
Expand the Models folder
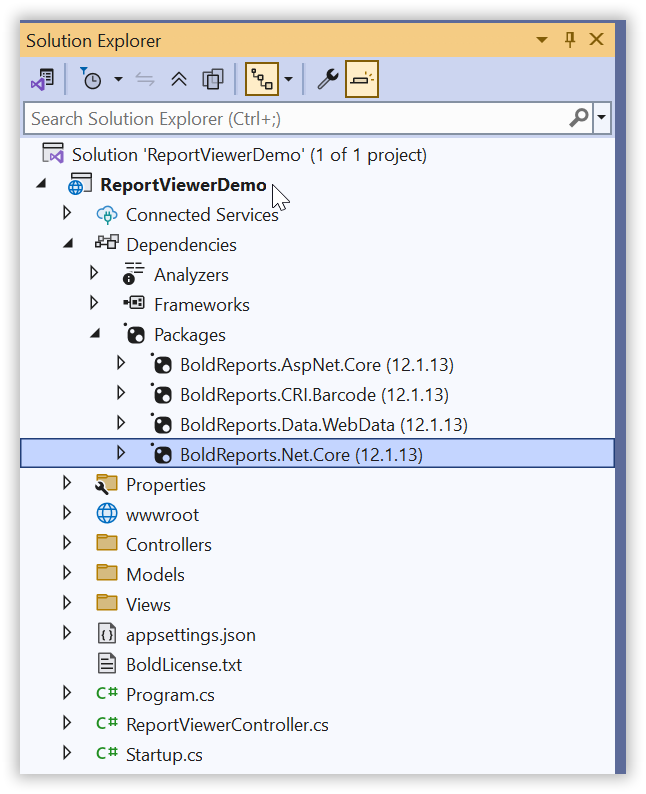[x=67, y=572]
